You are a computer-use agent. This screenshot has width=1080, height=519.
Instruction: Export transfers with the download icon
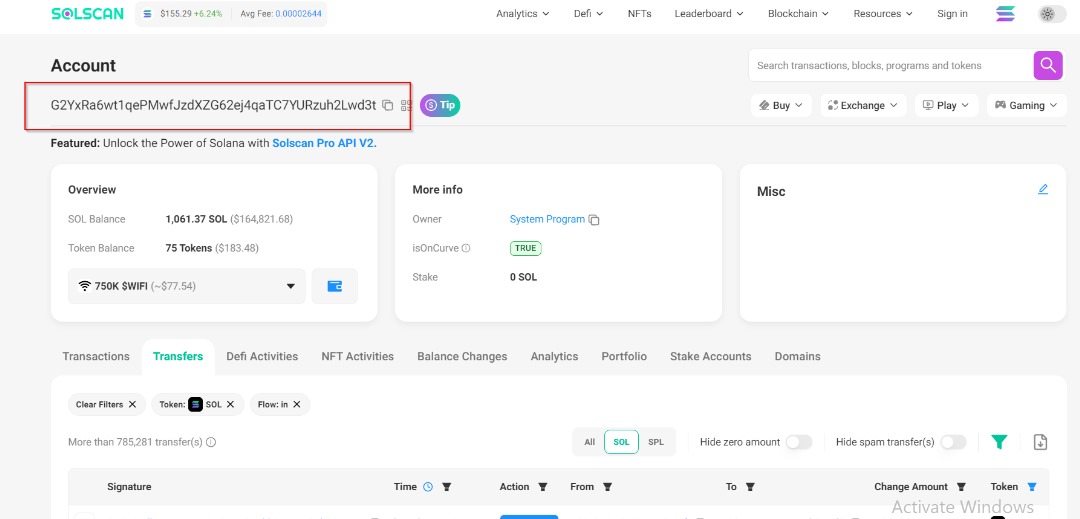[1041, 442]
